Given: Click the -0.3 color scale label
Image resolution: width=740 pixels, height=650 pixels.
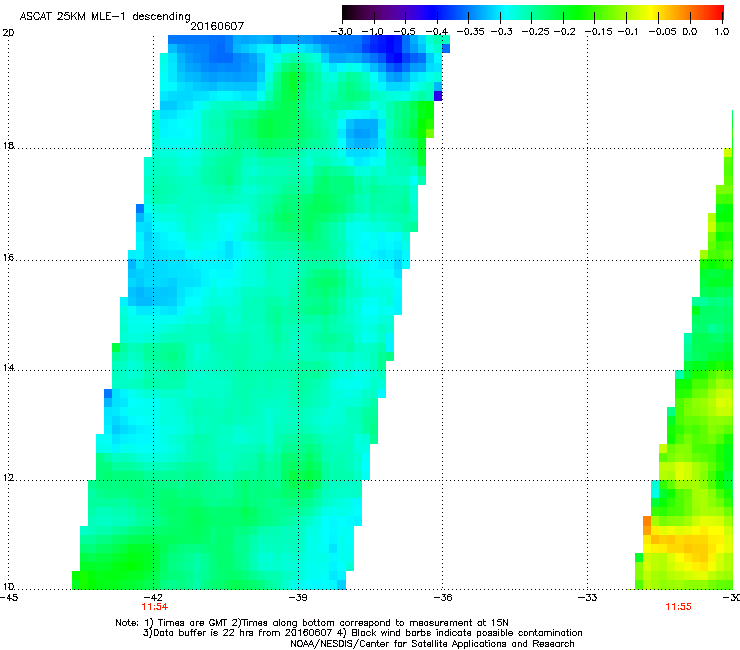Looking at the screenshot, I should 501,32.
